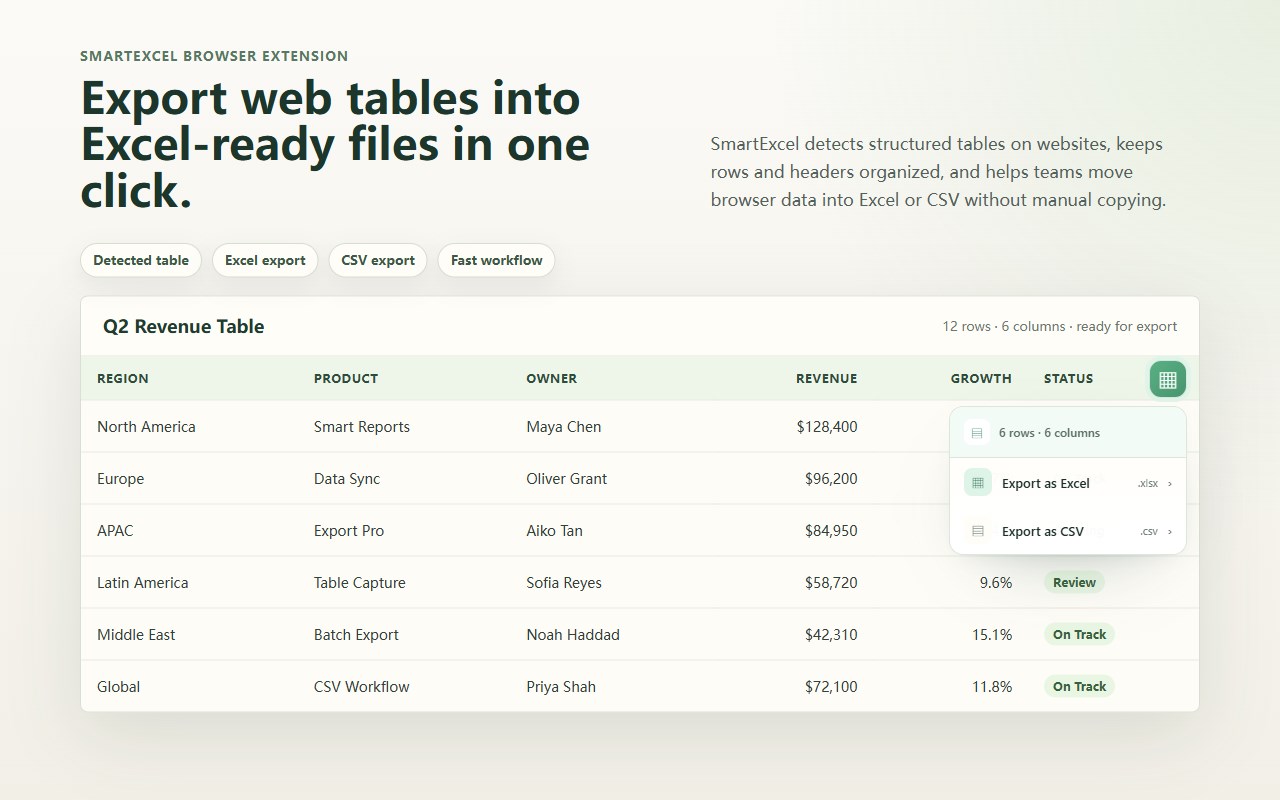Click the Excel grid icon beside Export as Excel
Image resolution: width=1280 pixels, height=800 pixels.
[978, 483]
